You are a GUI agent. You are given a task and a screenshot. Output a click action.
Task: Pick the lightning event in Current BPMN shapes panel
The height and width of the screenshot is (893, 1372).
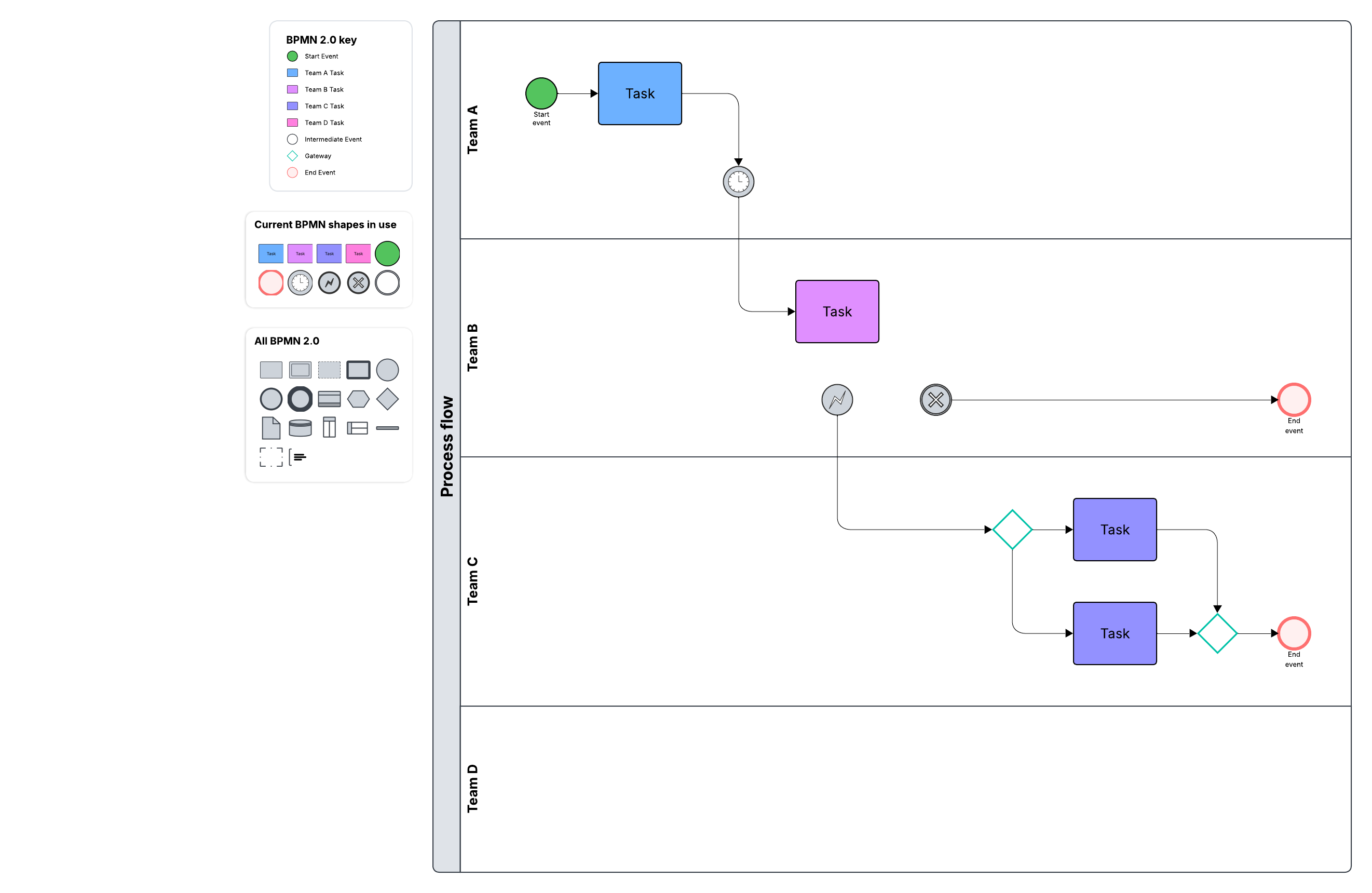point(329,282)
